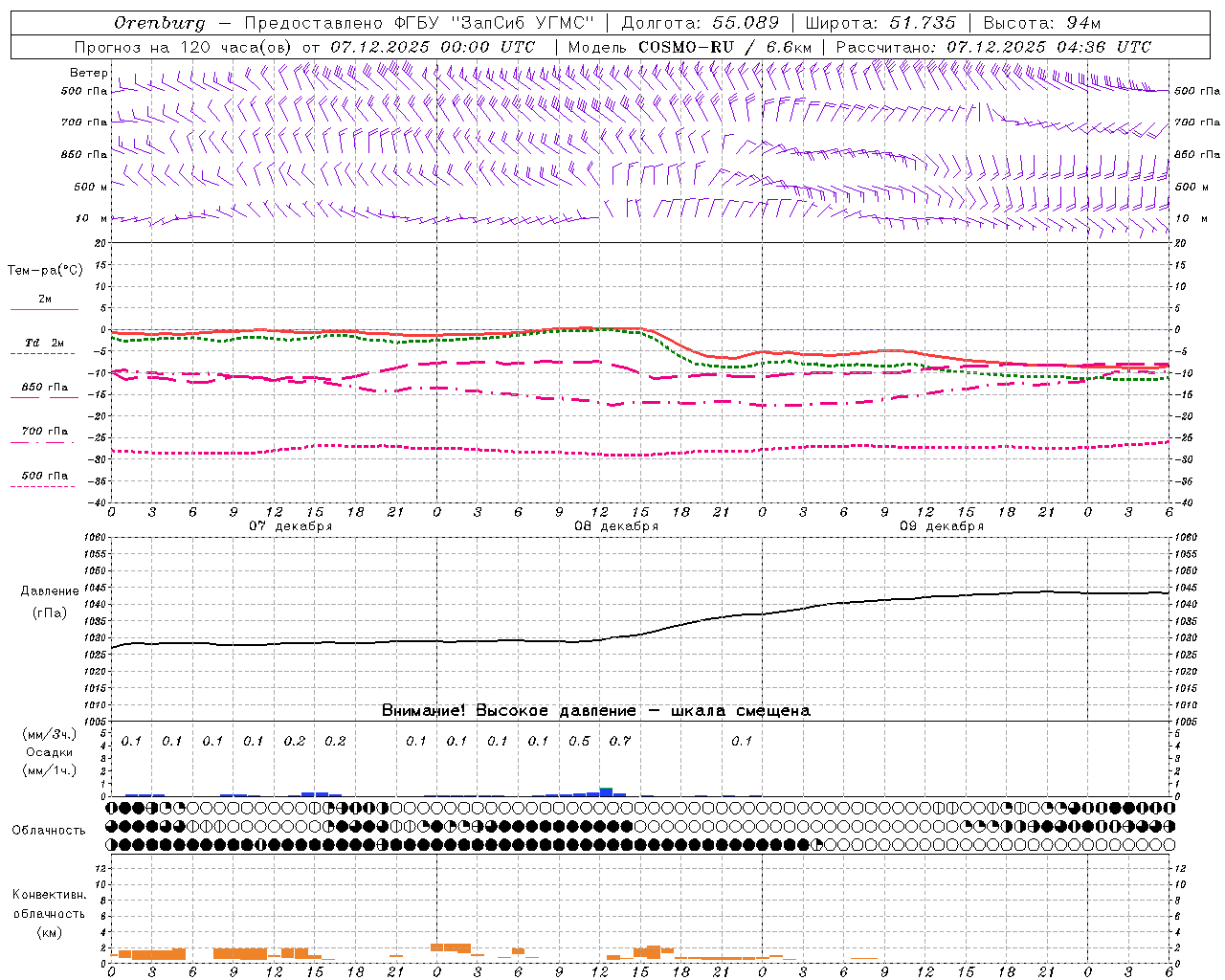Click the Рассчитано: 07.12.2025 04:36 UTC timestamp
The width and height of the screenshot is (1225, 980).
coord(993,47)
